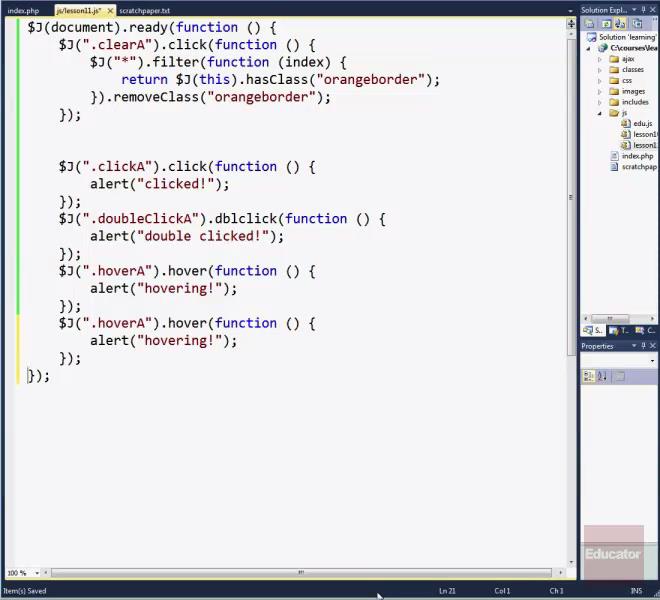Click the Properties icon in Solution Explorer toolbar
This screenshot has height=600, width=660.
coord(590,24)
